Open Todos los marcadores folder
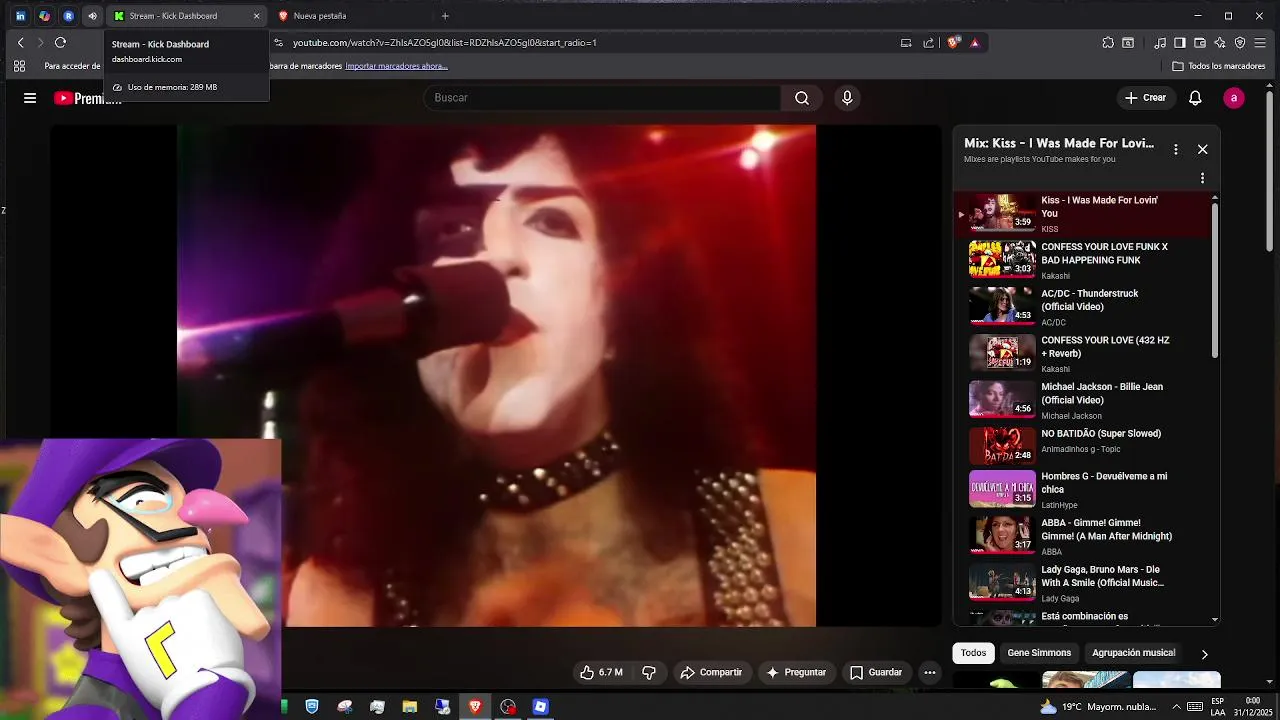1280x720 pixels. point(1218,66)
